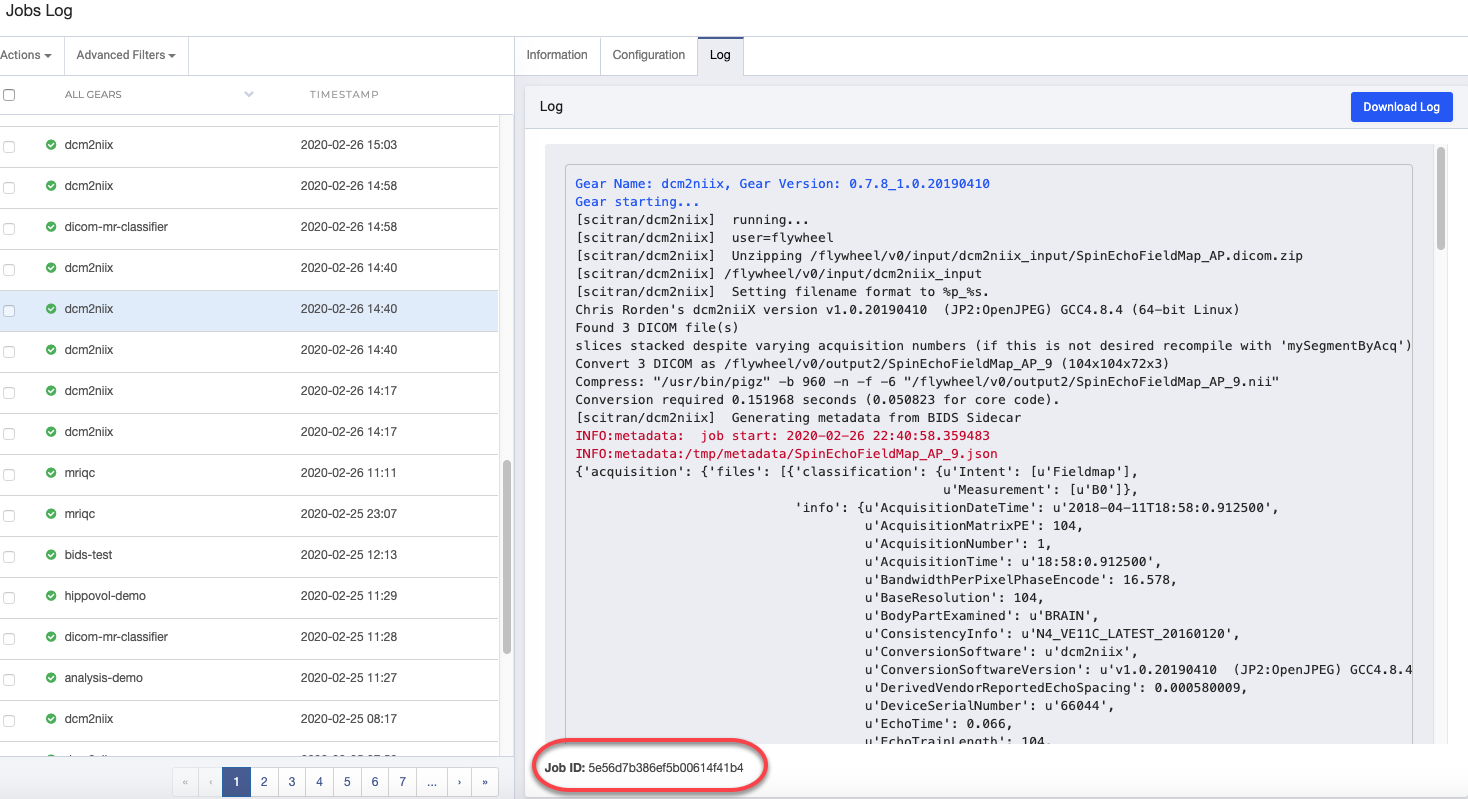The height and width of the screenshot is (799, 1468).
Task: Check the box for dcm2niix 08:17 job
Action: pyautogui.click(x=9, y=720)
